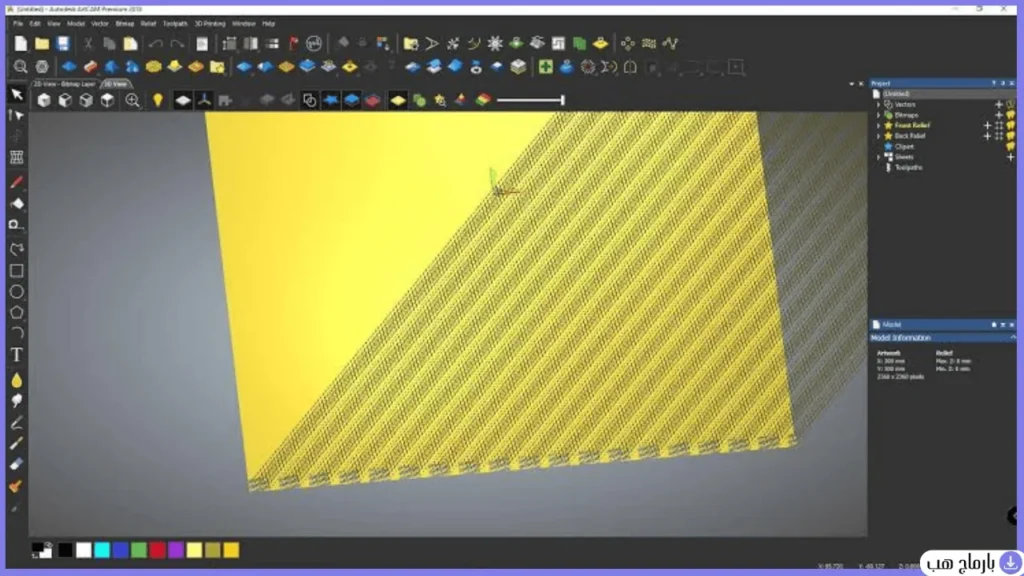
Task: Click the slider in the 3D view toolbar
Action: (x=530, y=100)
